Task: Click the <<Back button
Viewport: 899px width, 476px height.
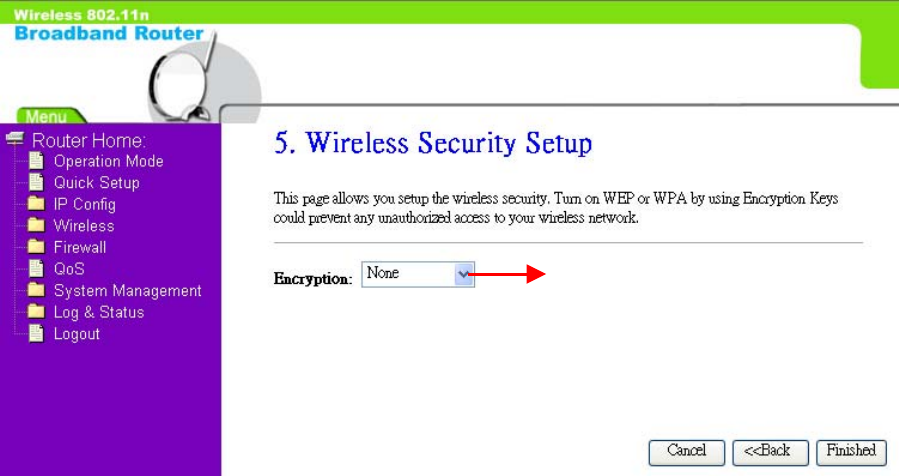Action: [x=770, y=452]
